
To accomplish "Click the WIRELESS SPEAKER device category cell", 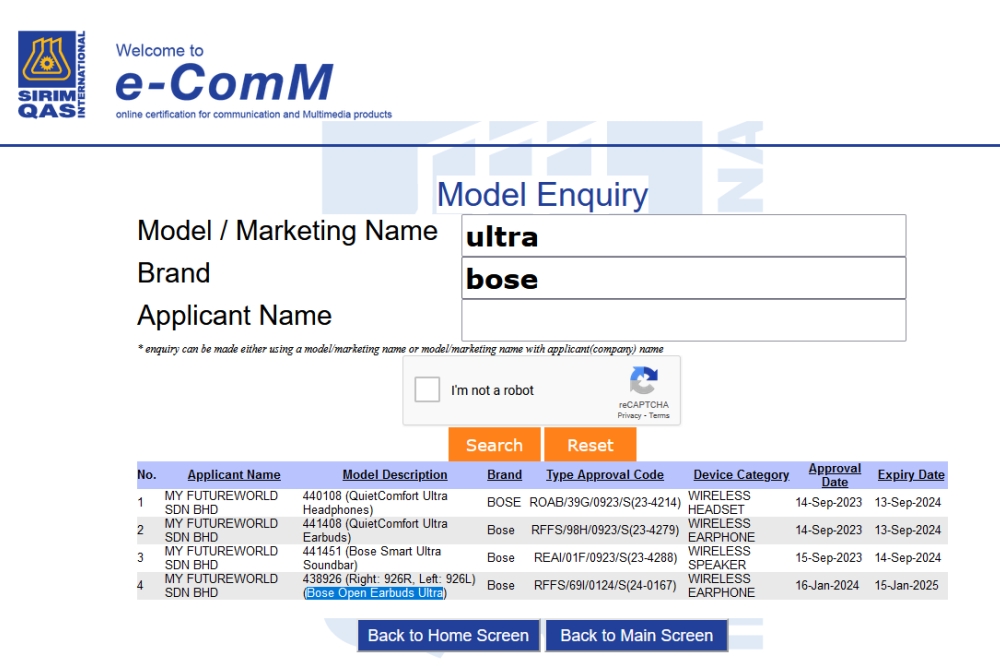I will point(719,557).
